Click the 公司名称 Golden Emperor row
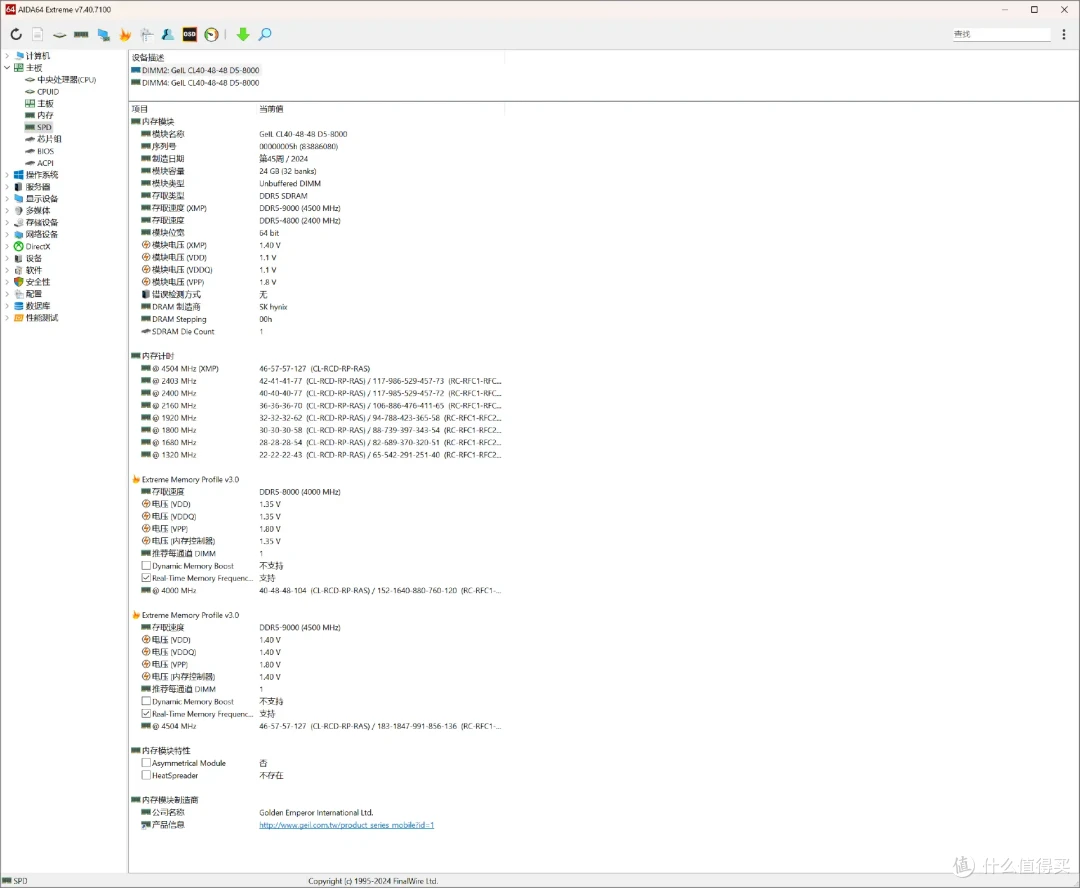1080x888 pixels. 317,812
